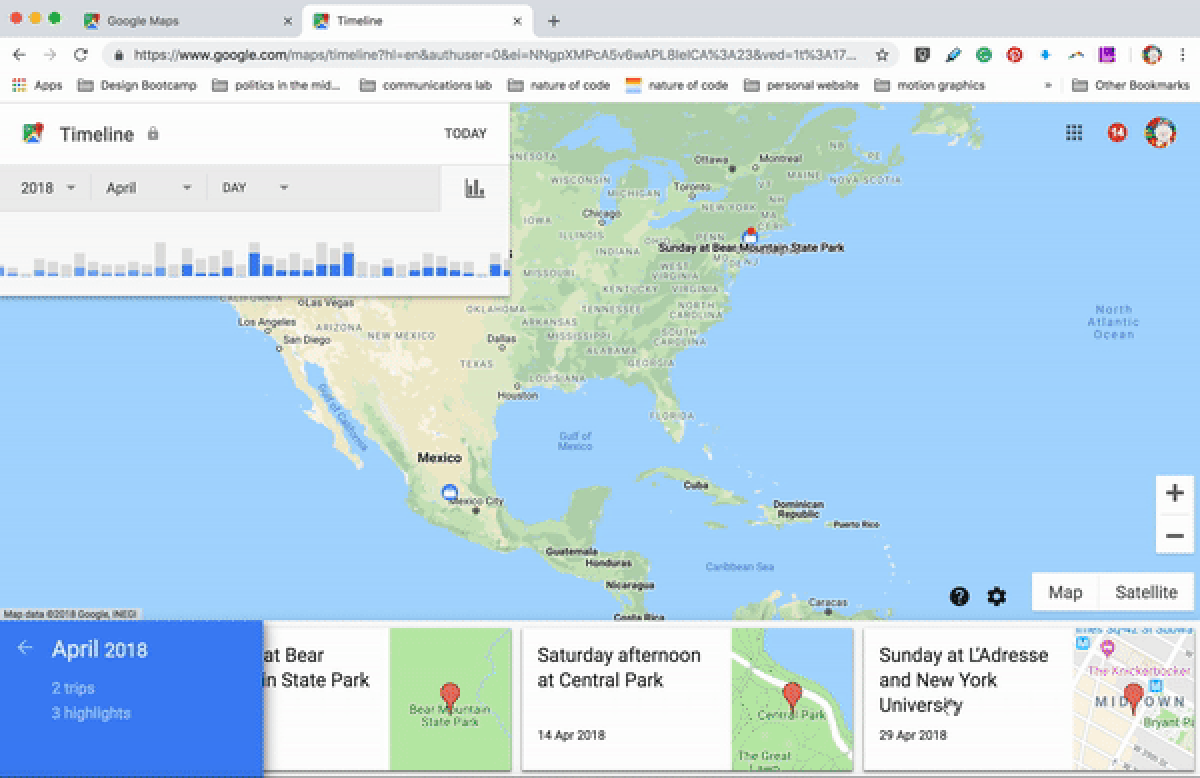Open the nature of code bookmark with colored icon
The width and height of the screenshot is (1200, 778).
(677, 85)
